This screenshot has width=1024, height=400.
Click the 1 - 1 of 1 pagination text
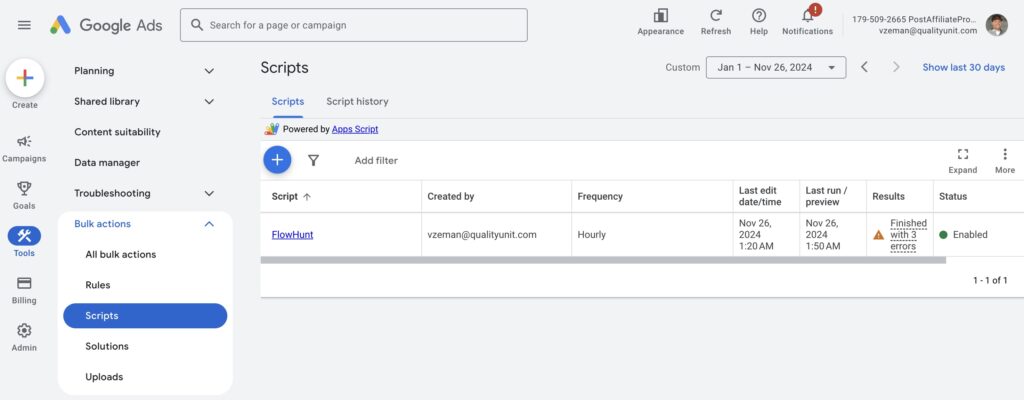[x=990, y=280]
